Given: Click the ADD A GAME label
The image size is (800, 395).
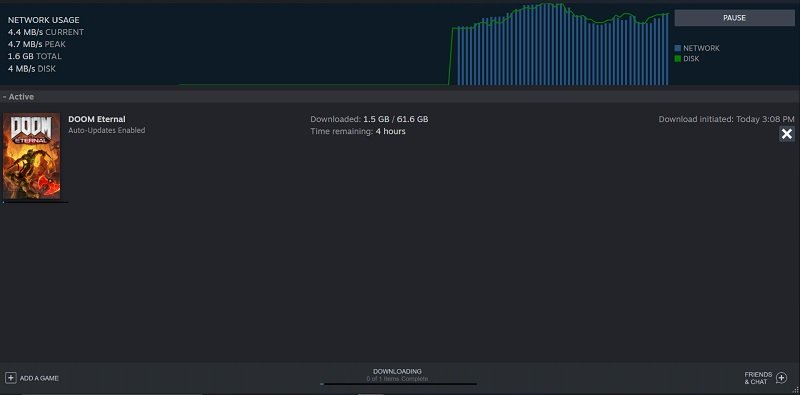Looking at the screenshot, I should (x=39, y=378).
